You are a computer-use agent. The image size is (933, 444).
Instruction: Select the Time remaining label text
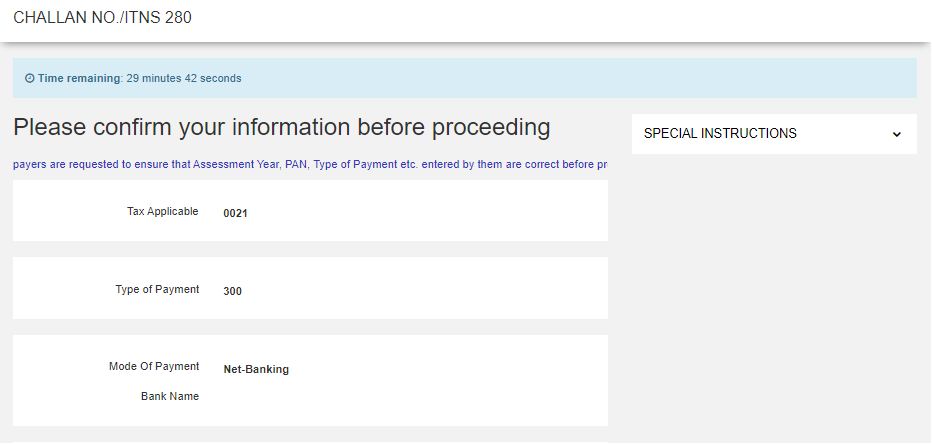tap(79, 78)
